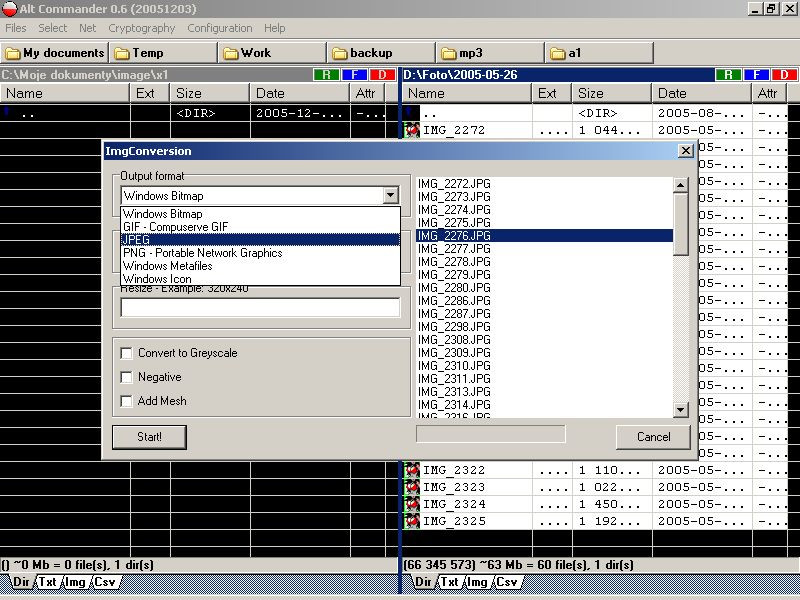Switch to left panel Csv tab
Screen dimensions: 800x600
pyautogui.click(x=105, y=582)
